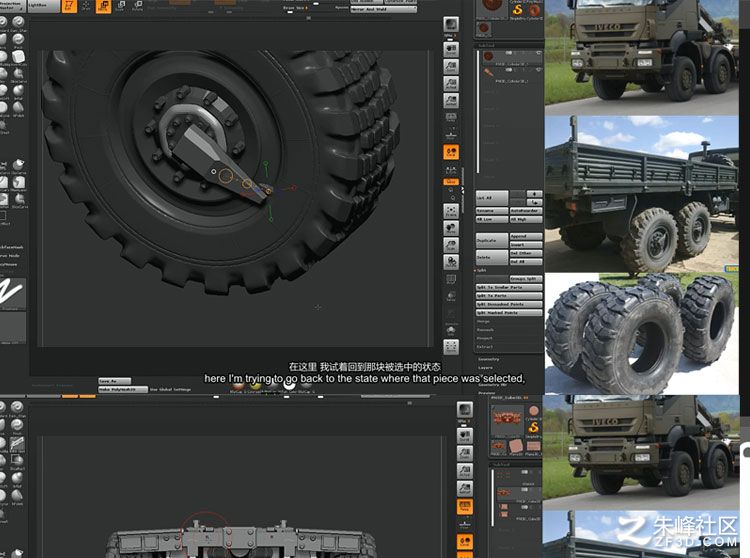Toggle the orange Move mode icon
The width and height of the screenshot is (750, 558).
pos(103,6)
